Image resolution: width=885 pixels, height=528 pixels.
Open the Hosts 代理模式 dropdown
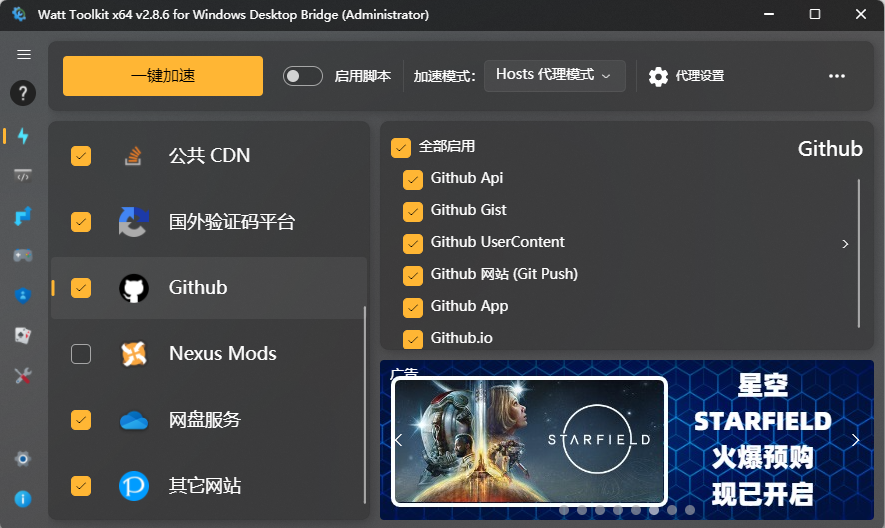point(554,75)
